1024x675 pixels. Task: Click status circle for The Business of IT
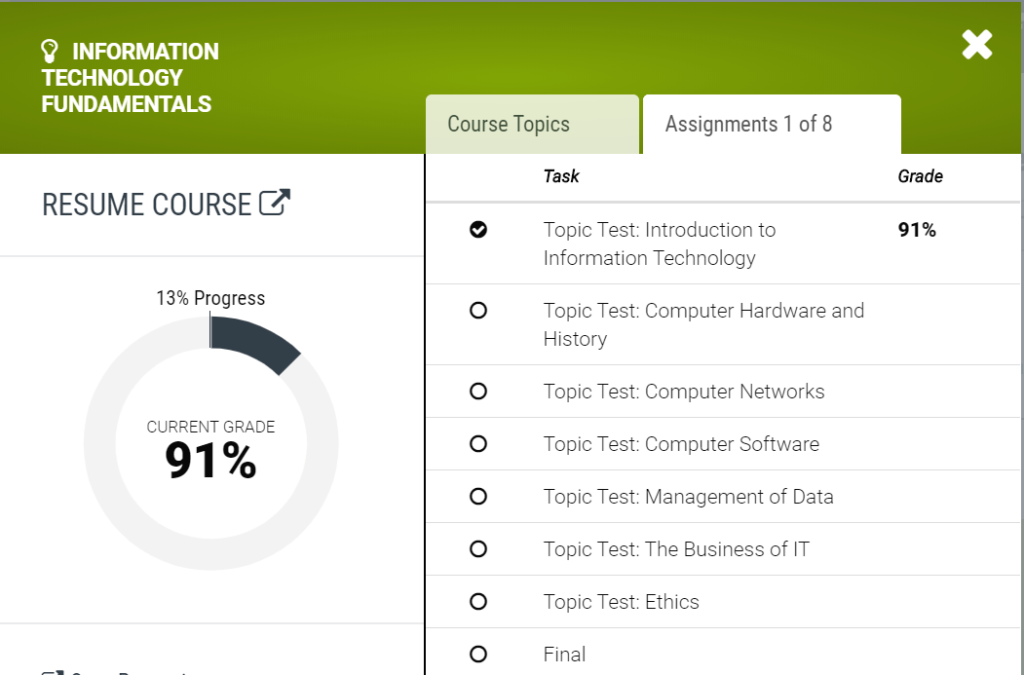coord(478,549)
